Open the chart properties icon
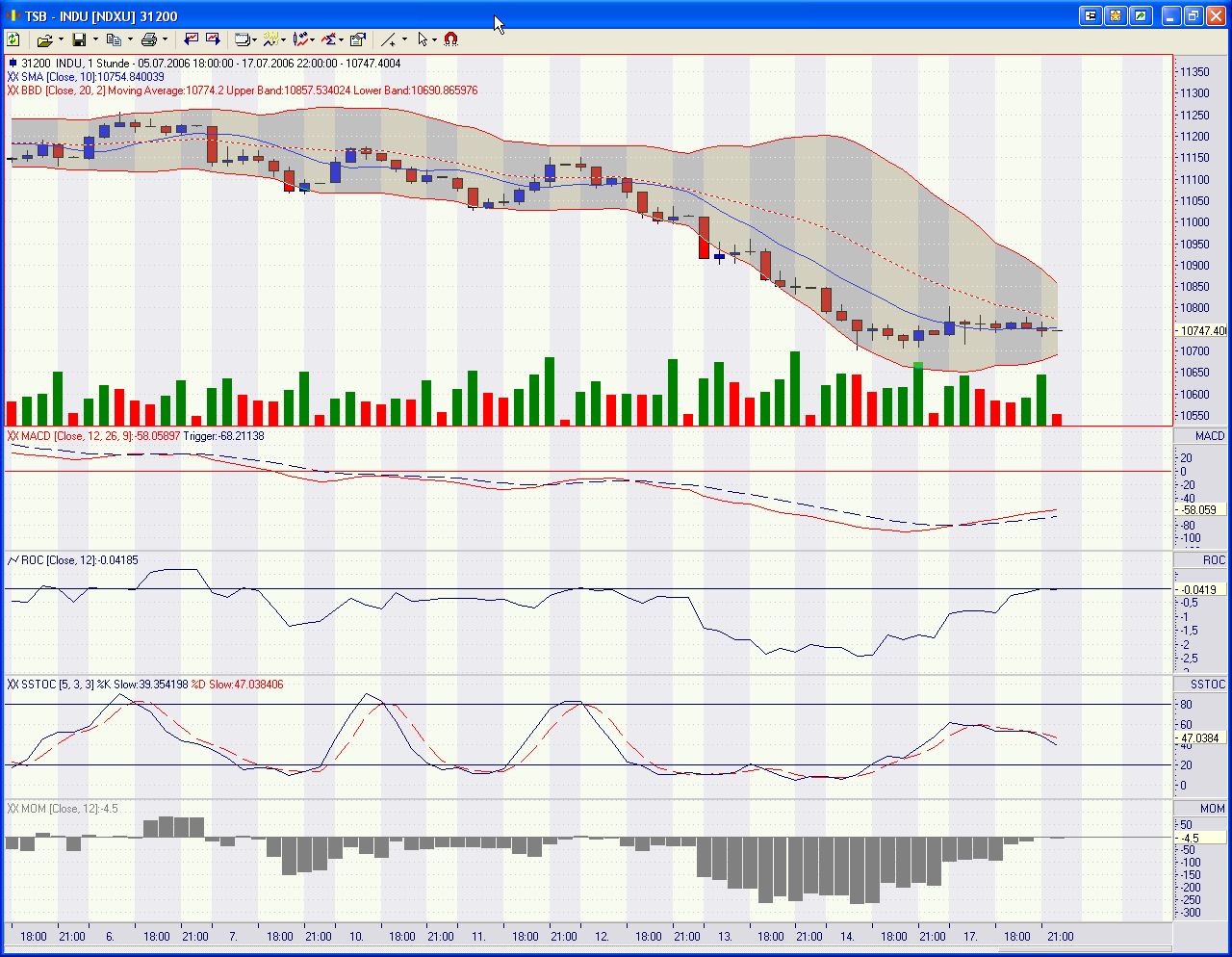This screenshot has height=957, width=1232. point(357,39)
